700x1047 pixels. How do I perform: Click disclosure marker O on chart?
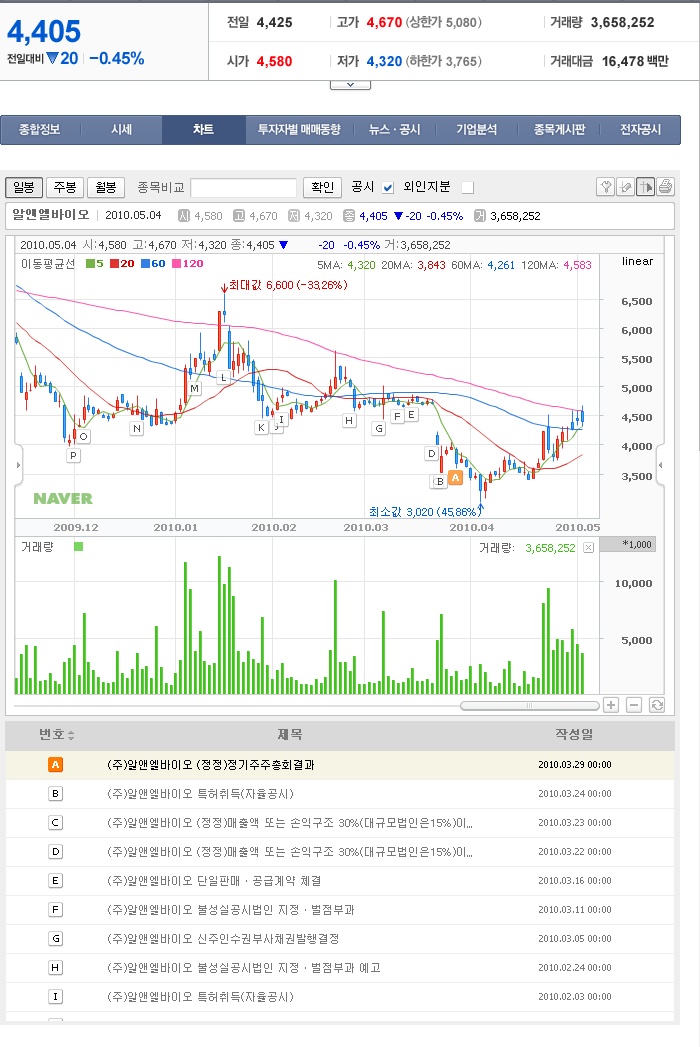pyautogui.click(x=83, y=437)
